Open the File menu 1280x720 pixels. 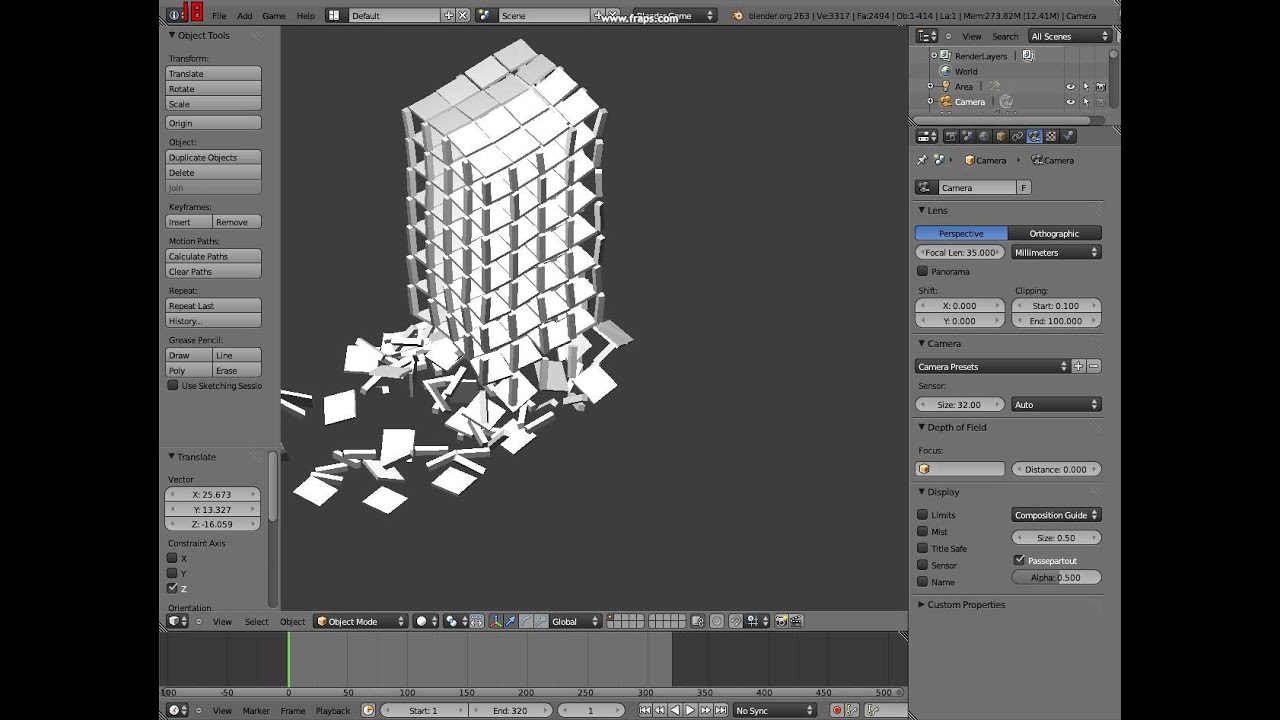[218, 16]
